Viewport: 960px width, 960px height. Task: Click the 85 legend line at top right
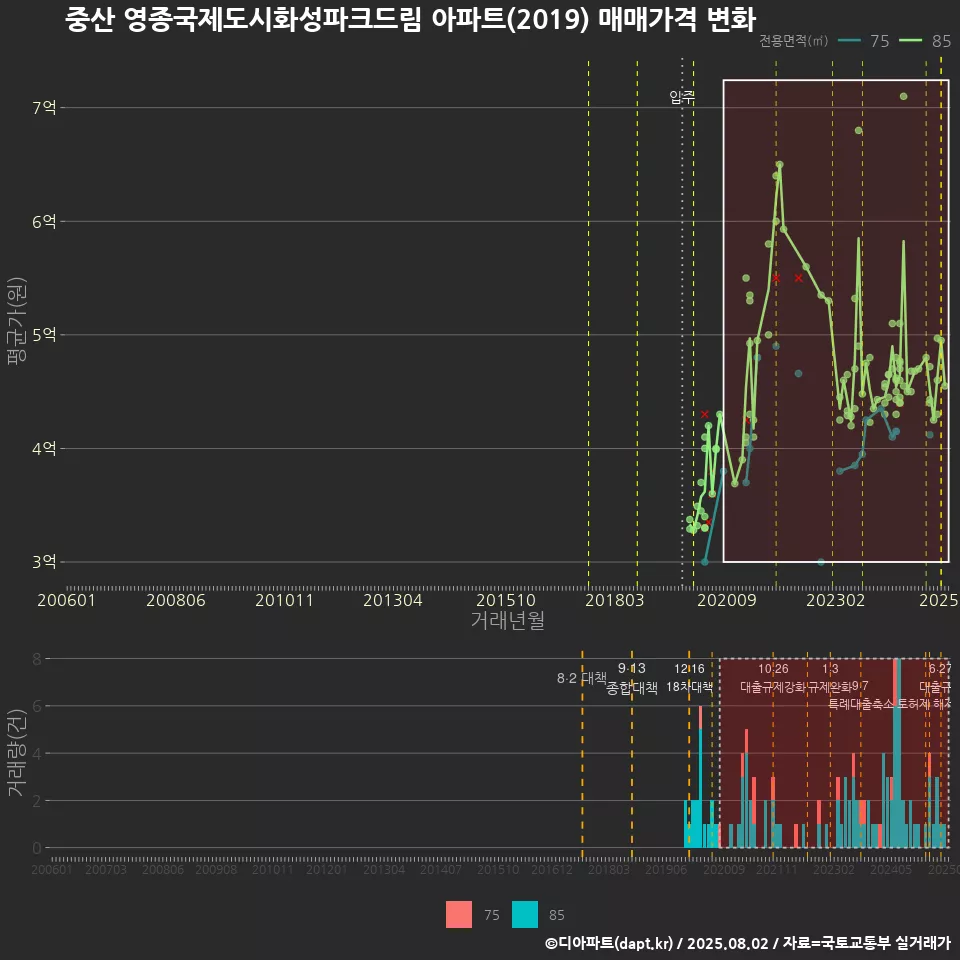(x=910, y=41)
